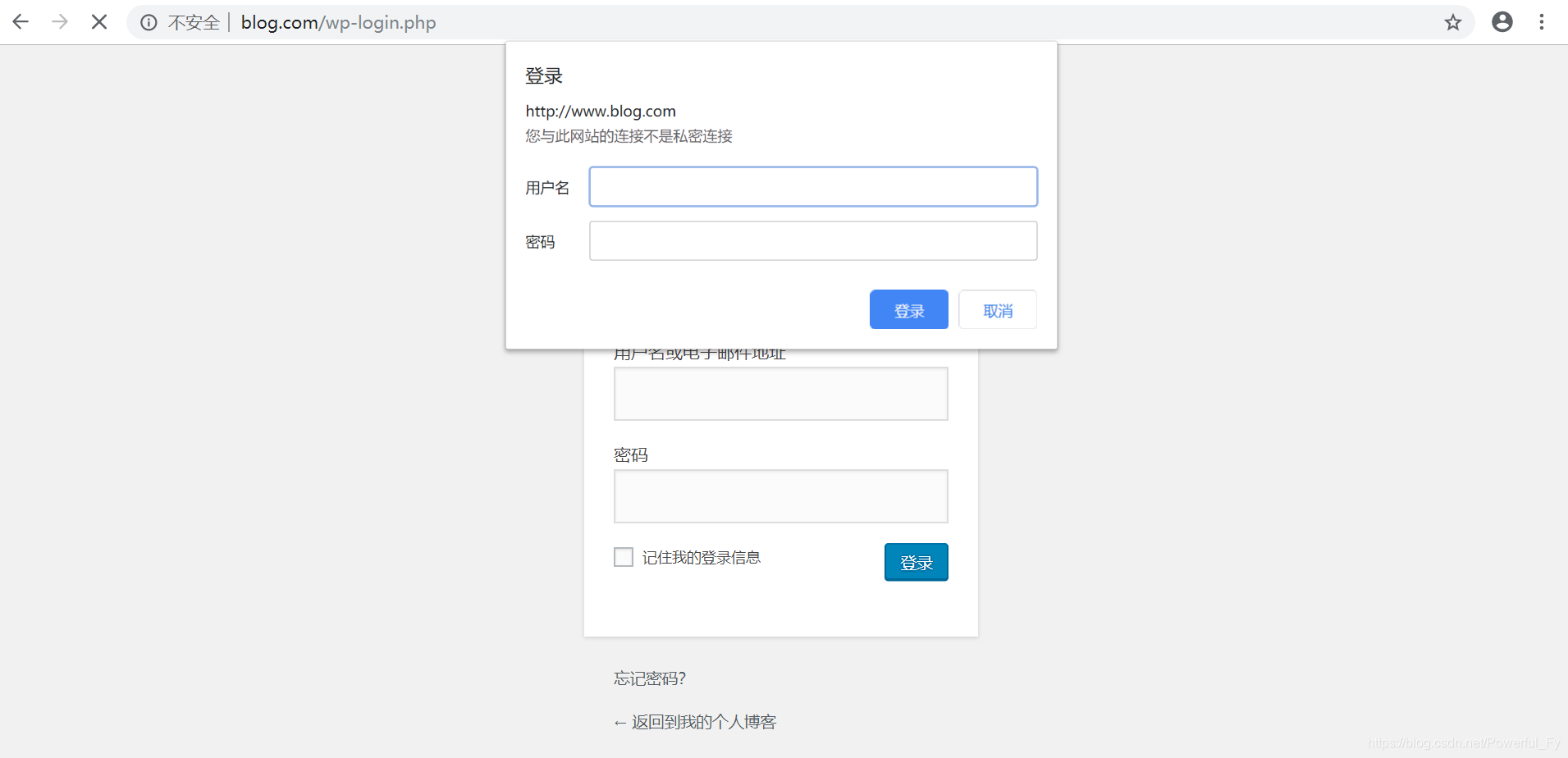
Task: Stop page loading with the X icon
Action: click(x=99, y=22)
